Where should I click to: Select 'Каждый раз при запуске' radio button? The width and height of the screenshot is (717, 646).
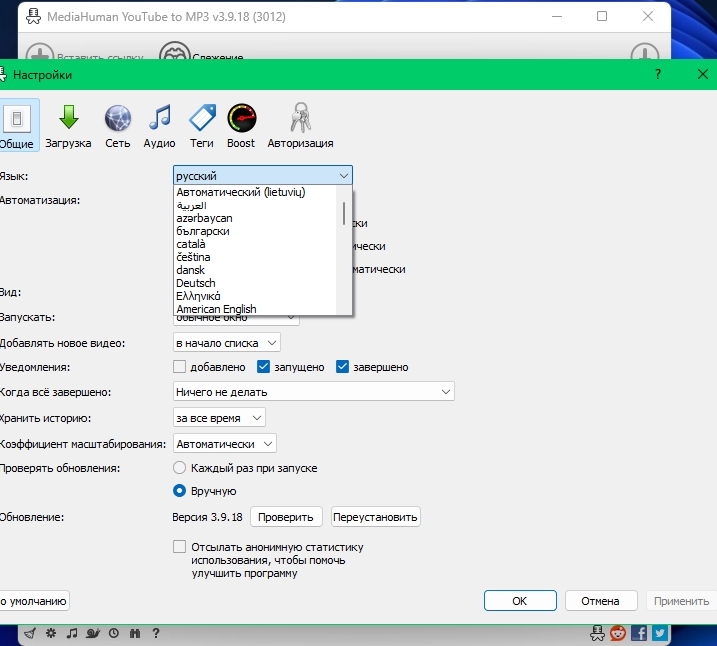point(180,468)
